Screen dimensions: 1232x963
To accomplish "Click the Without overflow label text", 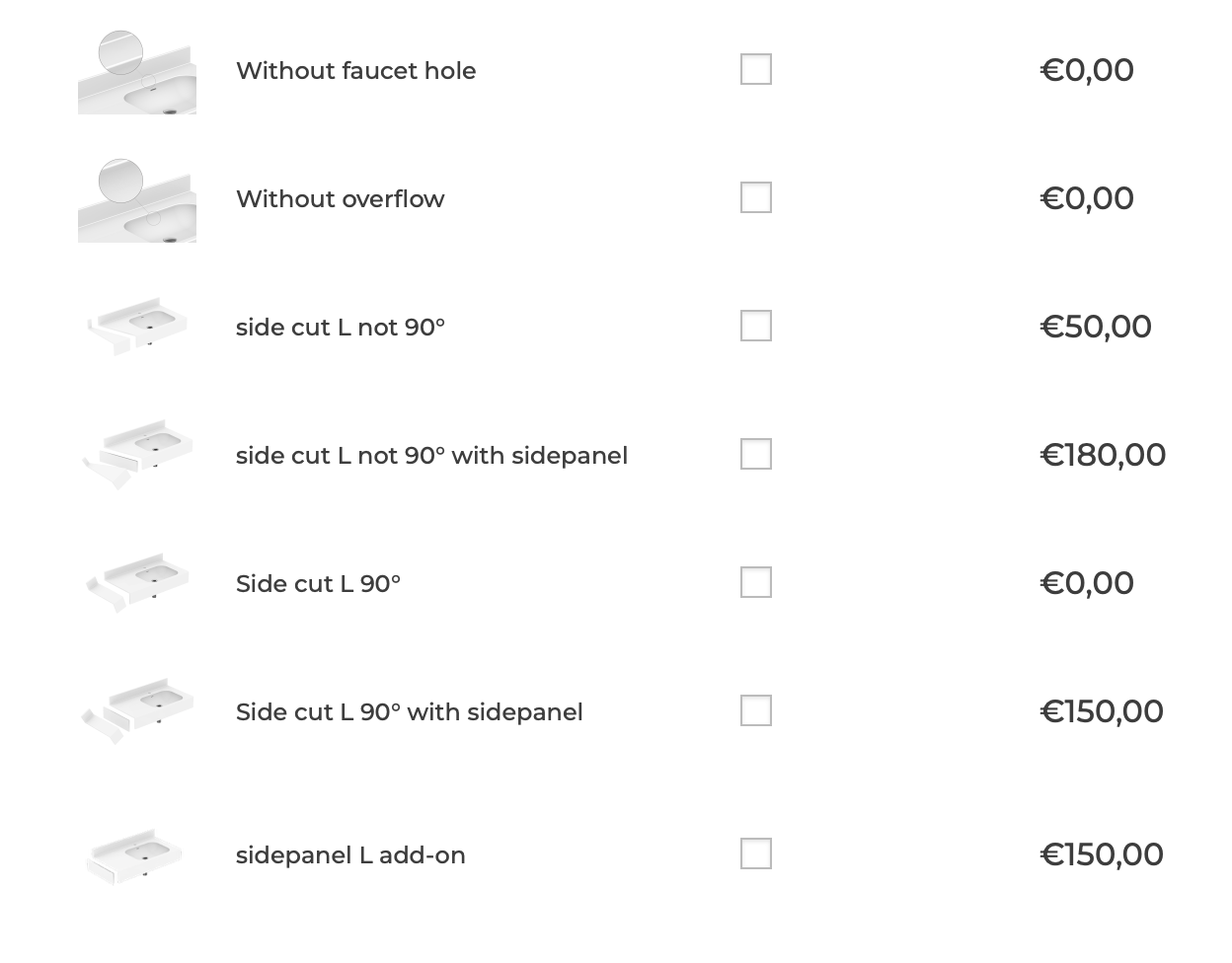I will point(340,199).
